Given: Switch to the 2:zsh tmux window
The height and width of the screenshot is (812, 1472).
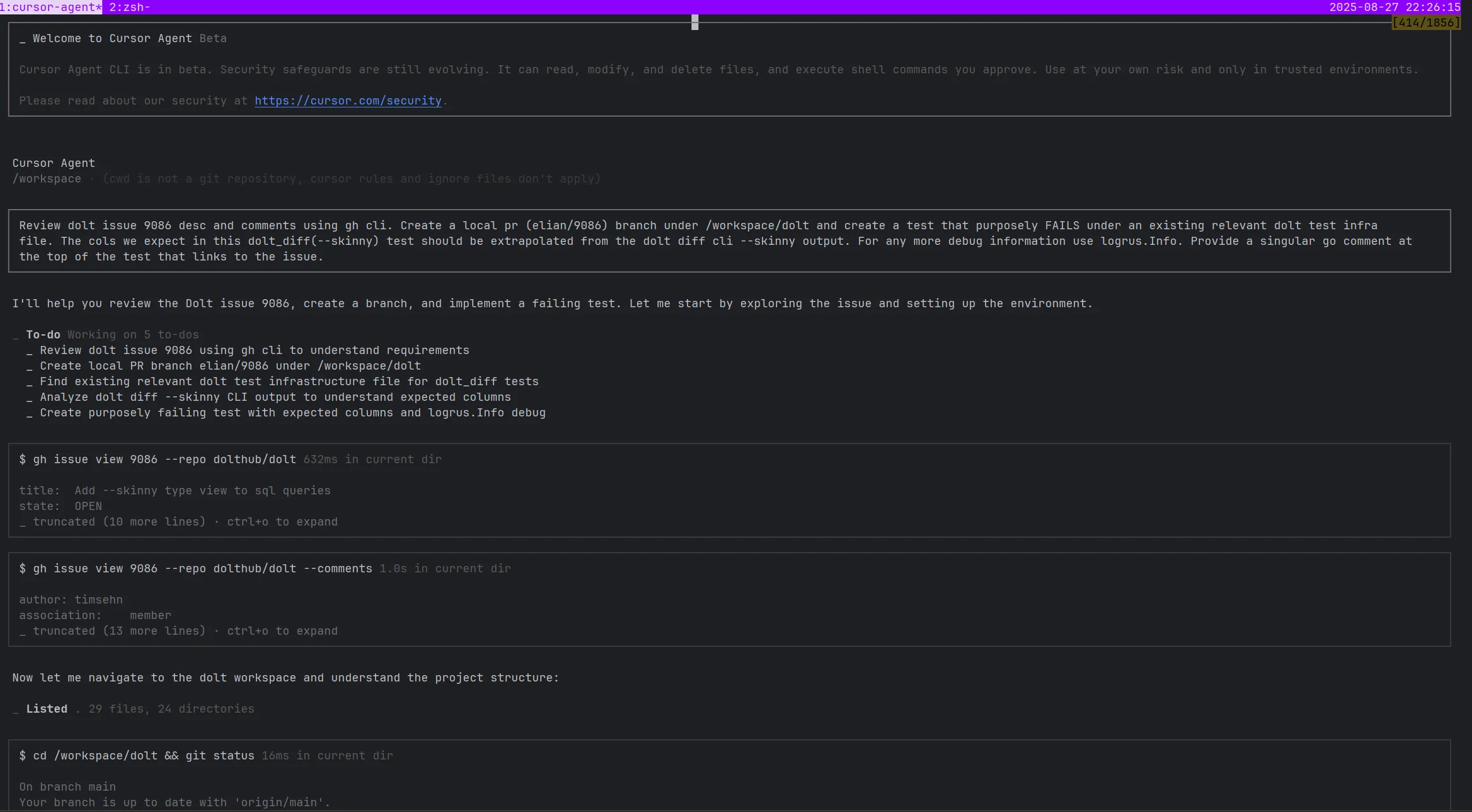Looking at the screenshot, I should click(x=129, y=7).
